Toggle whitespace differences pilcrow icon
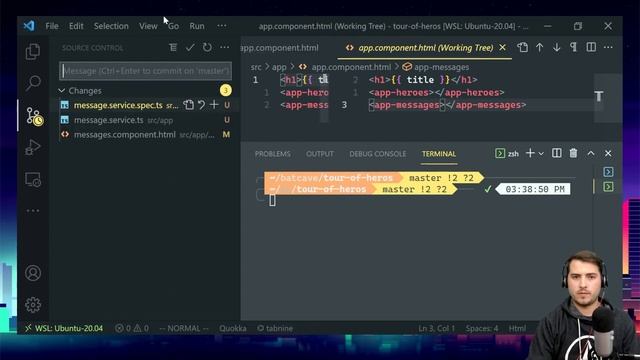The height and width of the screenshot is (360, 640). (x=573, y=48)
